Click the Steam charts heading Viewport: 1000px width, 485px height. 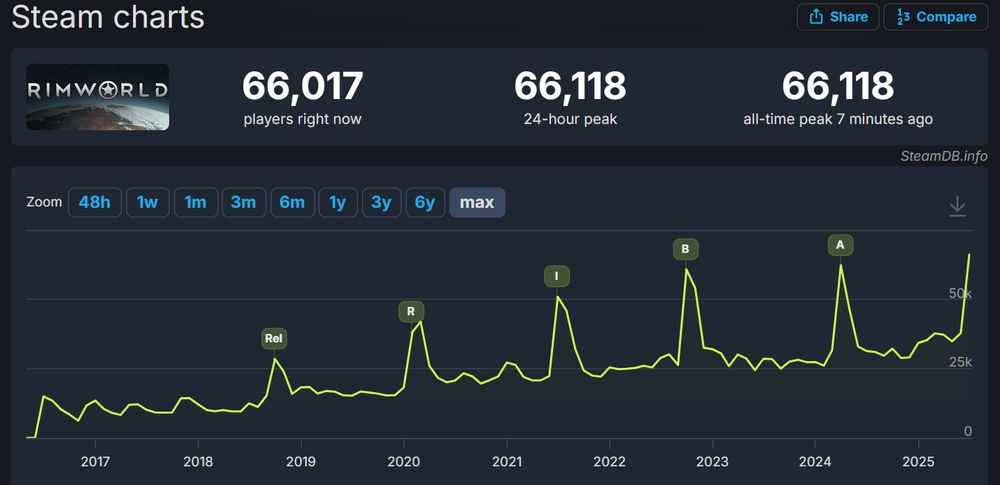pyautogui.click(x=108, y=17)
